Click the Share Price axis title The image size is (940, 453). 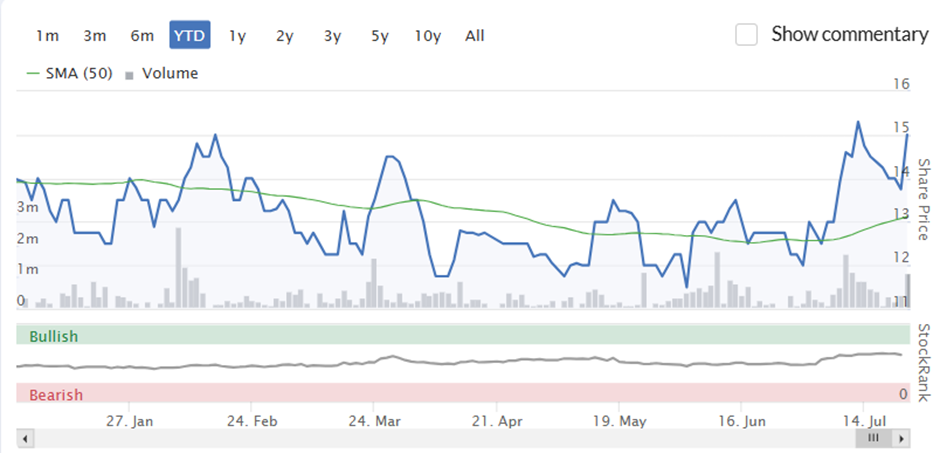923,200
